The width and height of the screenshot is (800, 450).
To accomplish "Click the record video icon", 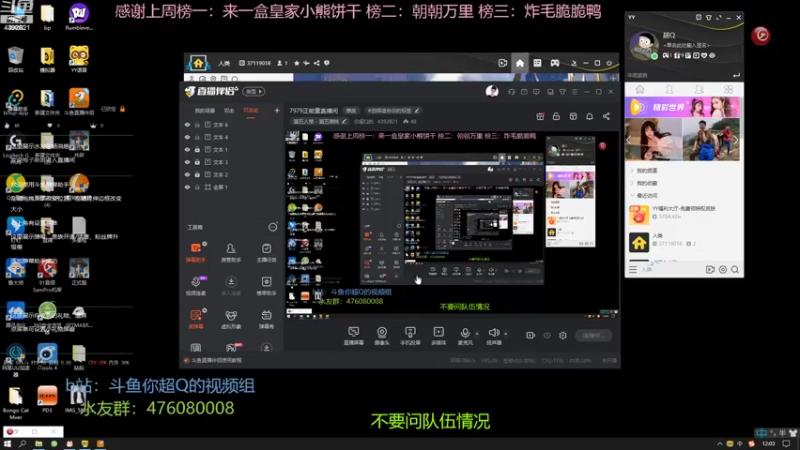I will point(531,335).
